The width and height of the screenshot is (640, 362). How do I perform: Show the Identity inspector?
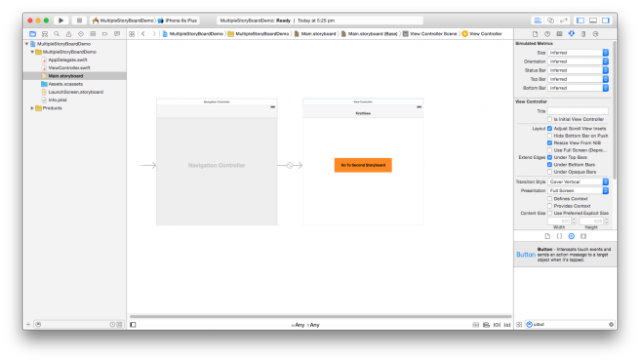tap(559, 34)
